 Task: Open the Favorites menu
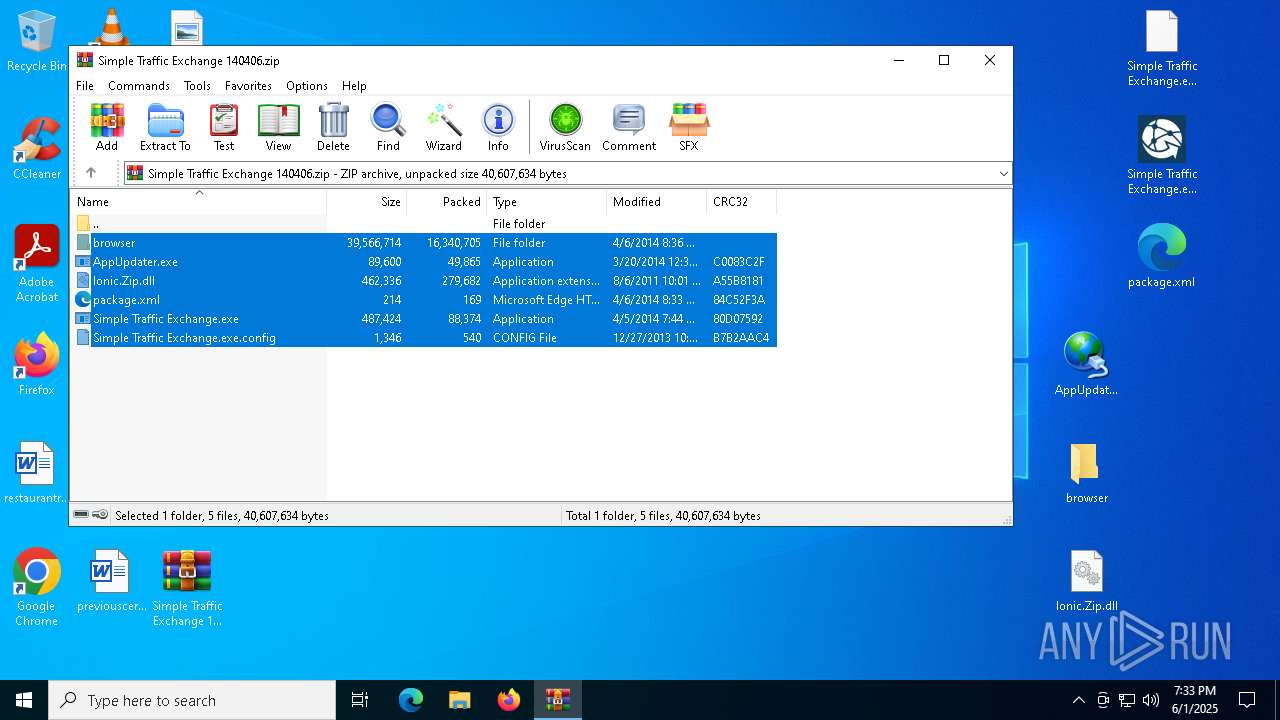pos(248,86)
